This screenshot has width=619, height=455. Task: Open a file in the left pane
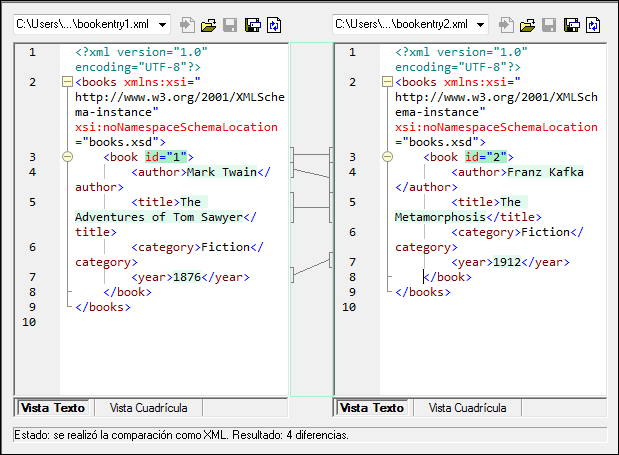(208, 23)
